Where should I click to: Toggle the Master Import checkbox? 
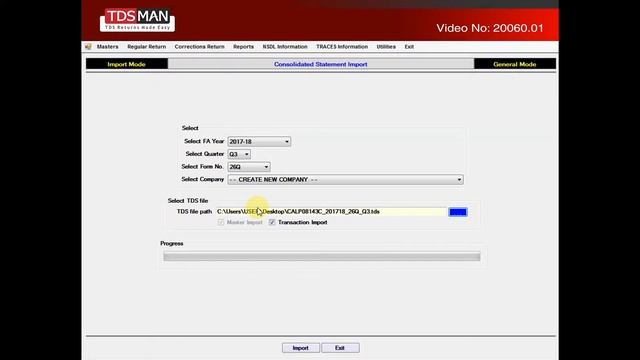pos(221,222)
